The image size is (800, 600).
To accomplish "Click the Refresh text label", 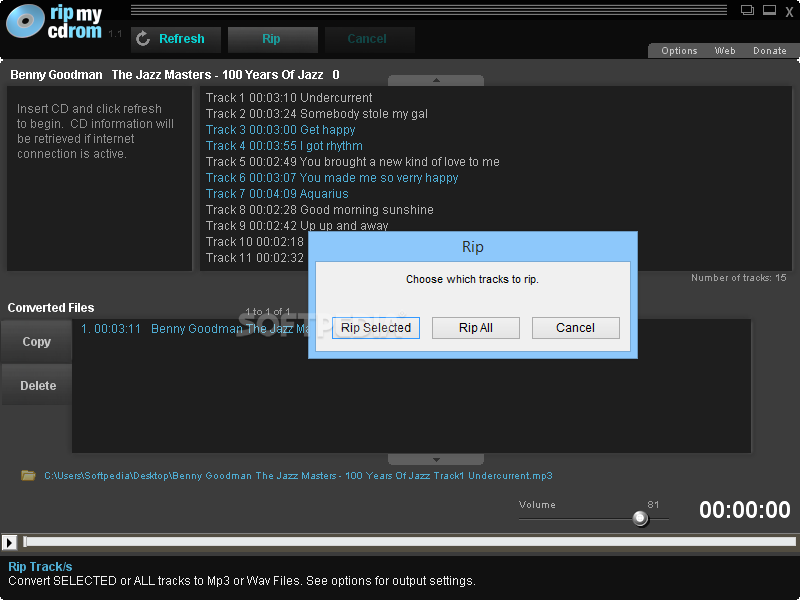I will (x=182, y=39).
